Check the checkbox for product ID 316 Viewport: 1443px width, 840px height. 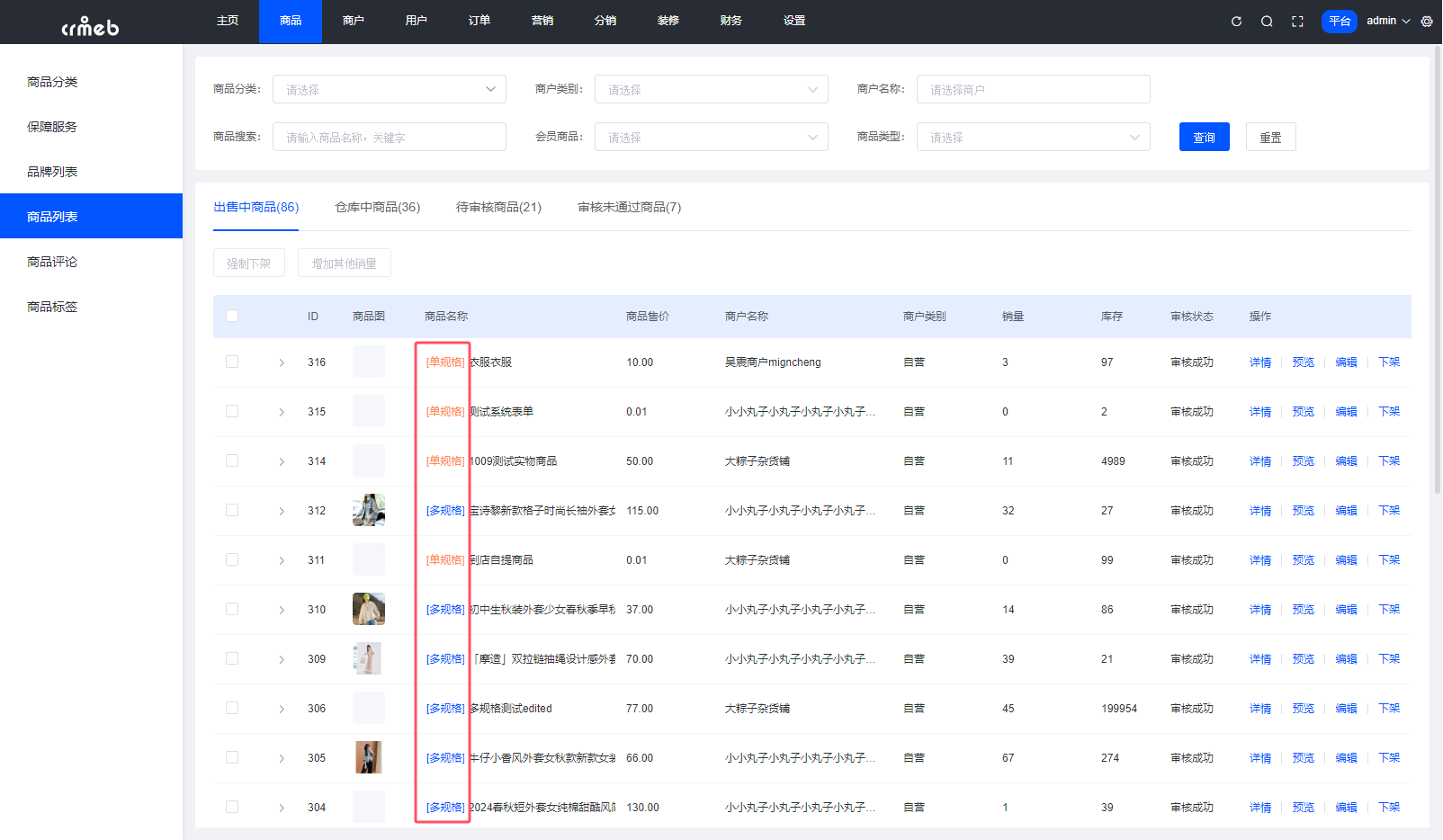coord(232,362)
